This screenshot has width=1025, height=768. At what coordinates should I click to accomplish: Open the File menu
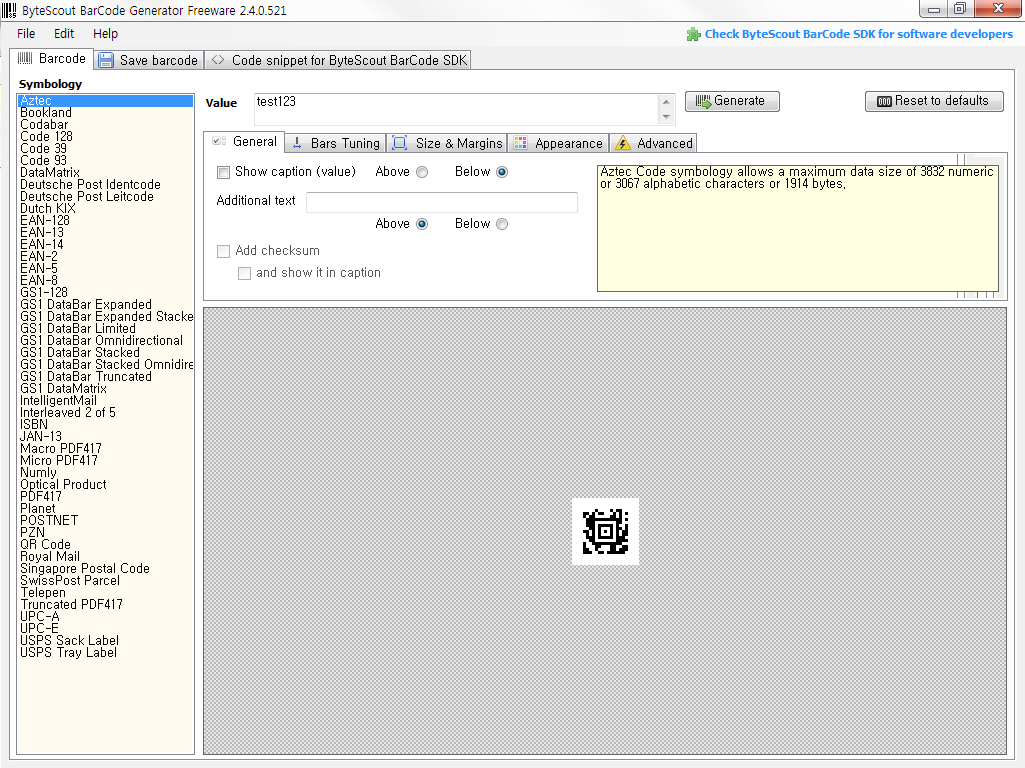[26, 33]
